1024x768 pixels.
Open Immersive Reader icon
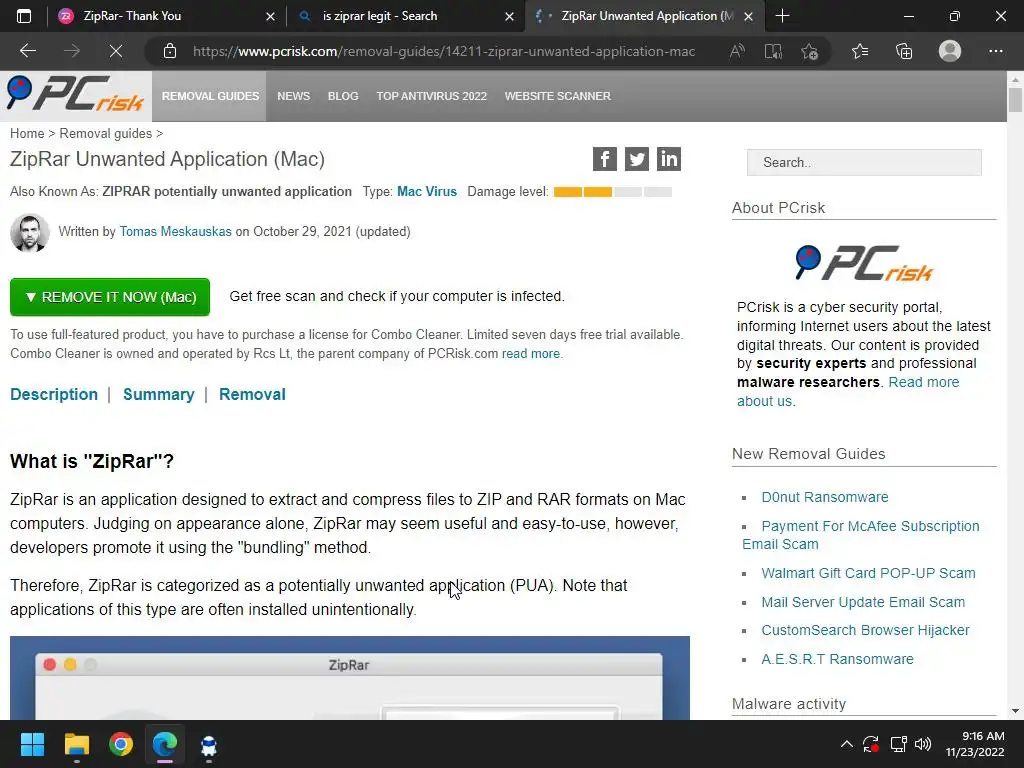pos(773,51)
